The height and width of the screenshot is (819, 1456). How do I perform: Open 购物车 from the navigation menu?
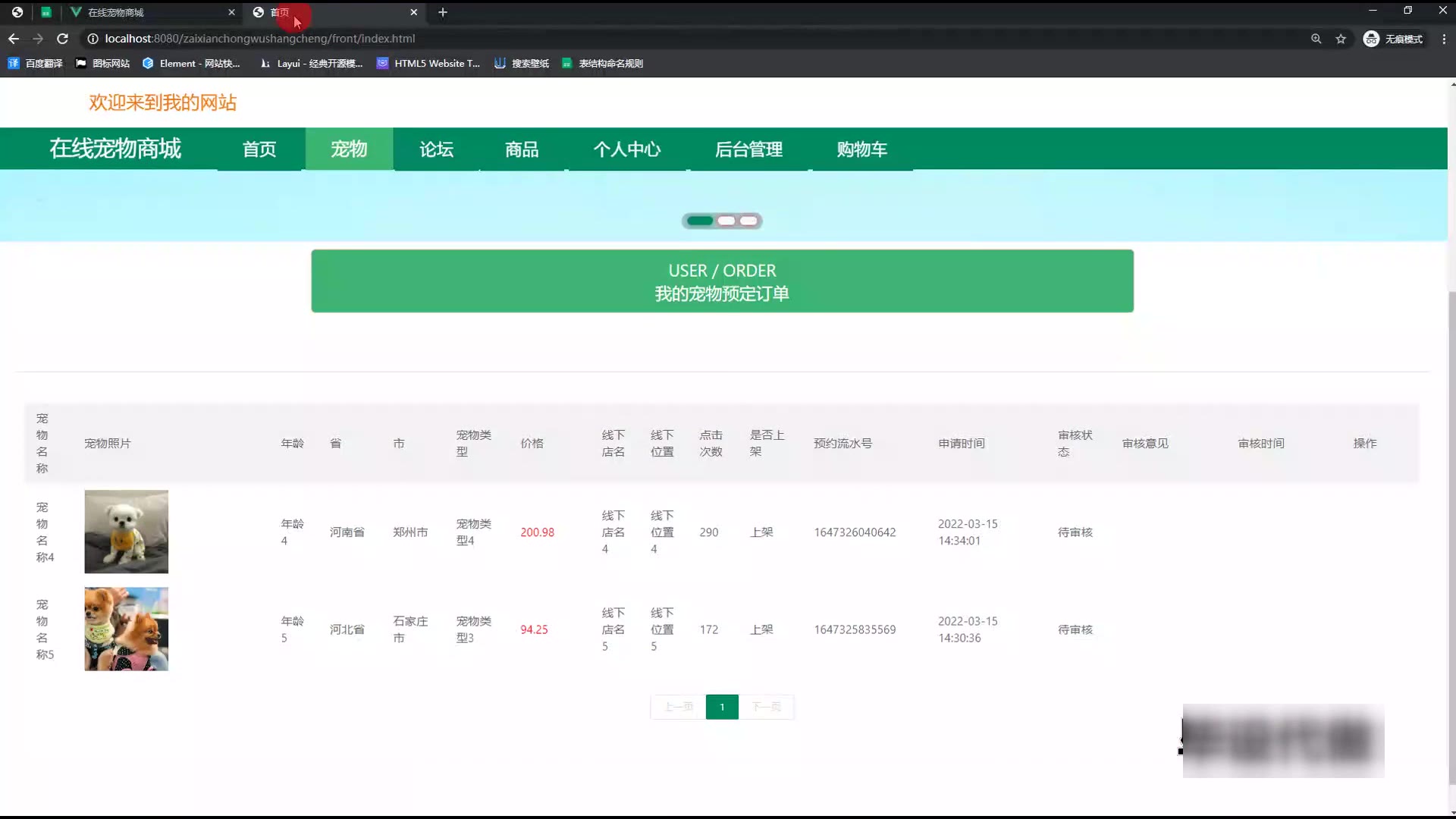tap(861, 149)
